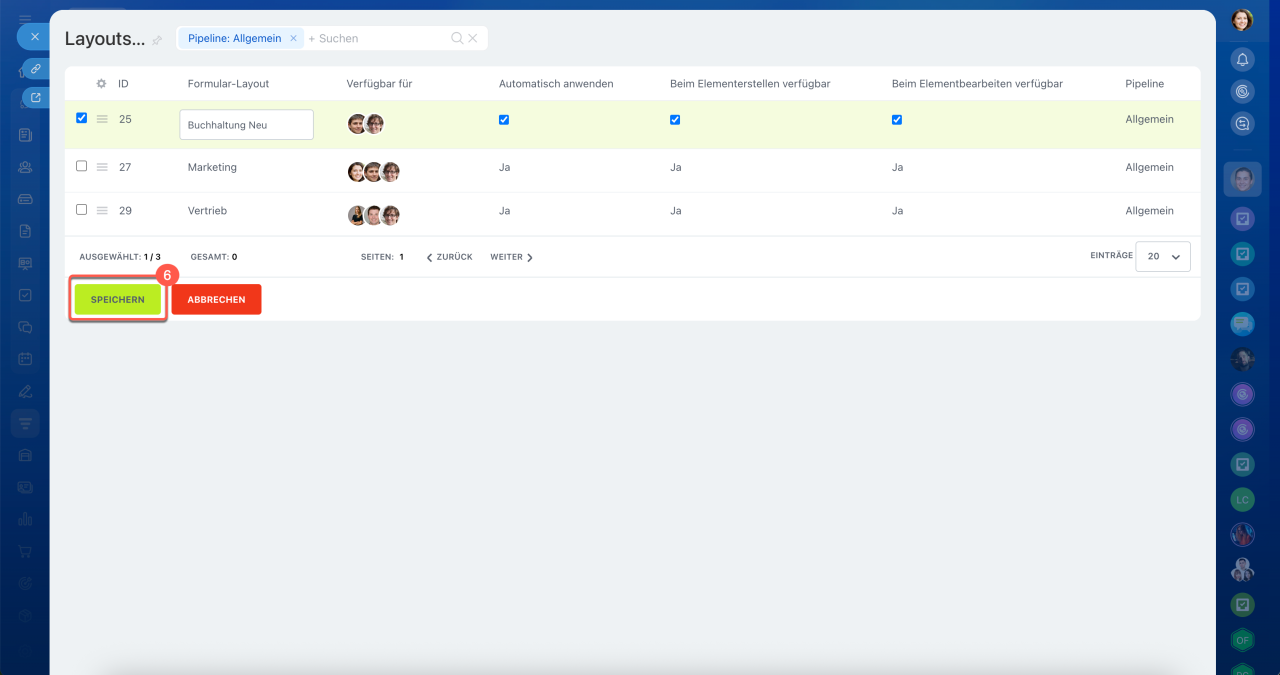The height and width of the screenshot is (675, 1280).
Task: Tick the Vertrieb row checkbox
Action: click(82, 210)
